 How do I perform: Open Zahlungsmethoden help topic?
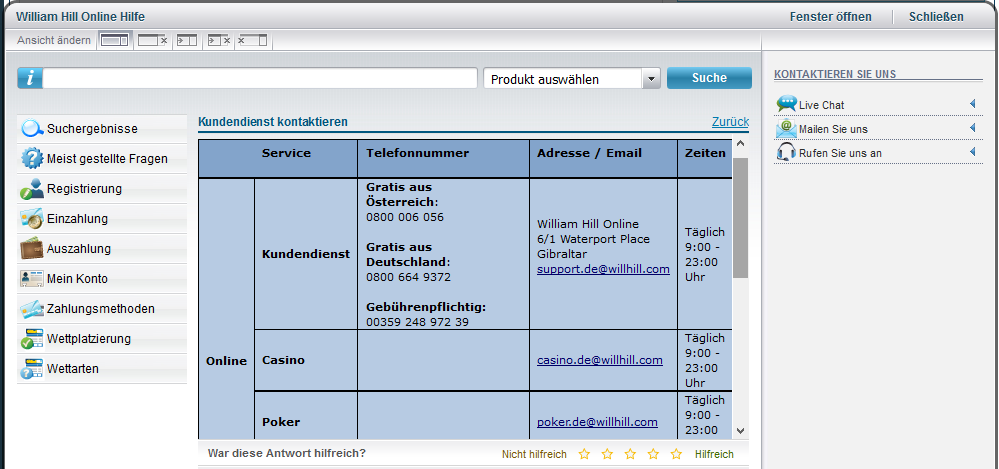(x=102, y=308)
